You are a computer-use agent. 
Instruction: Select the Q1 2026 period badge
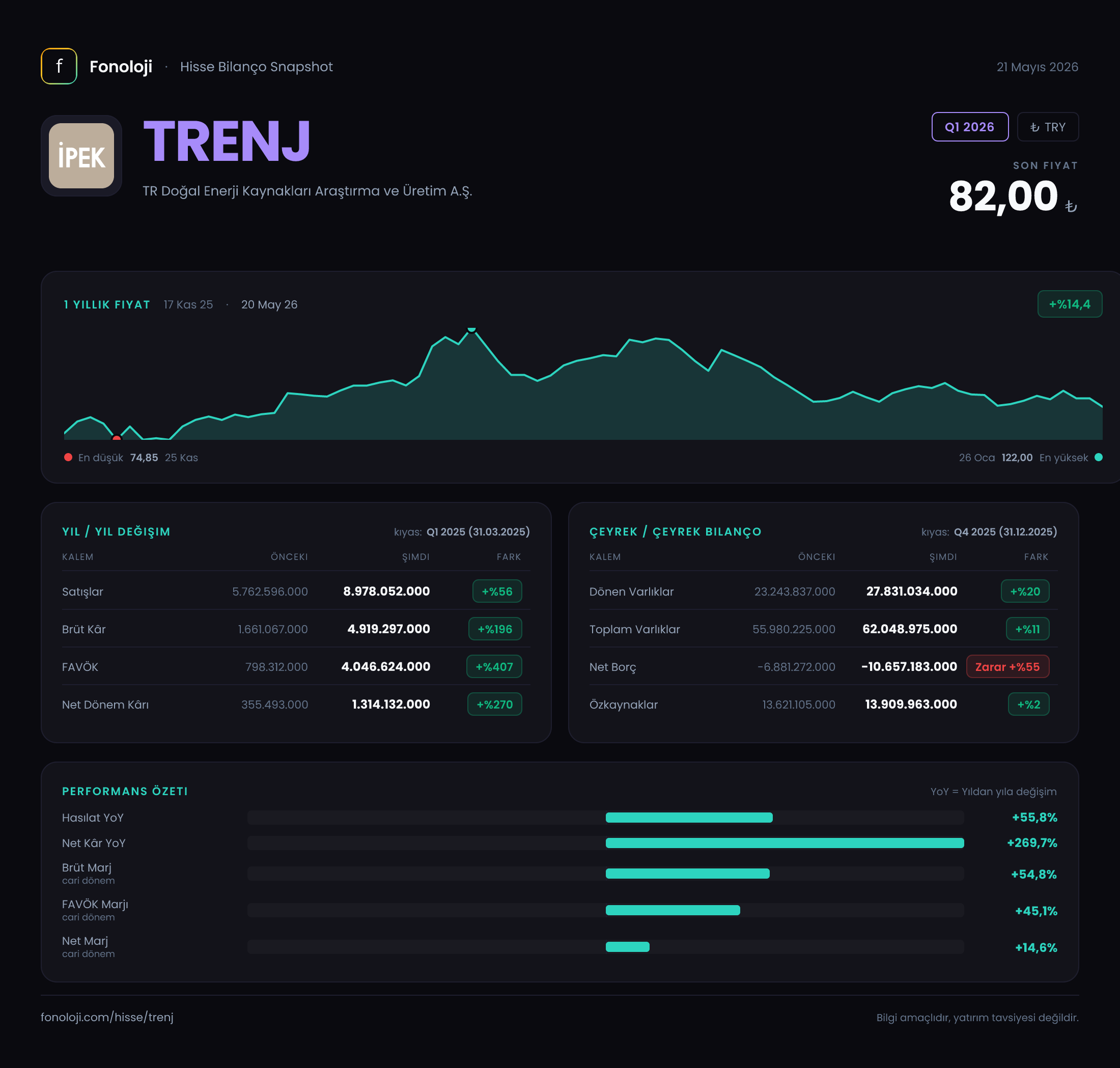970,127
